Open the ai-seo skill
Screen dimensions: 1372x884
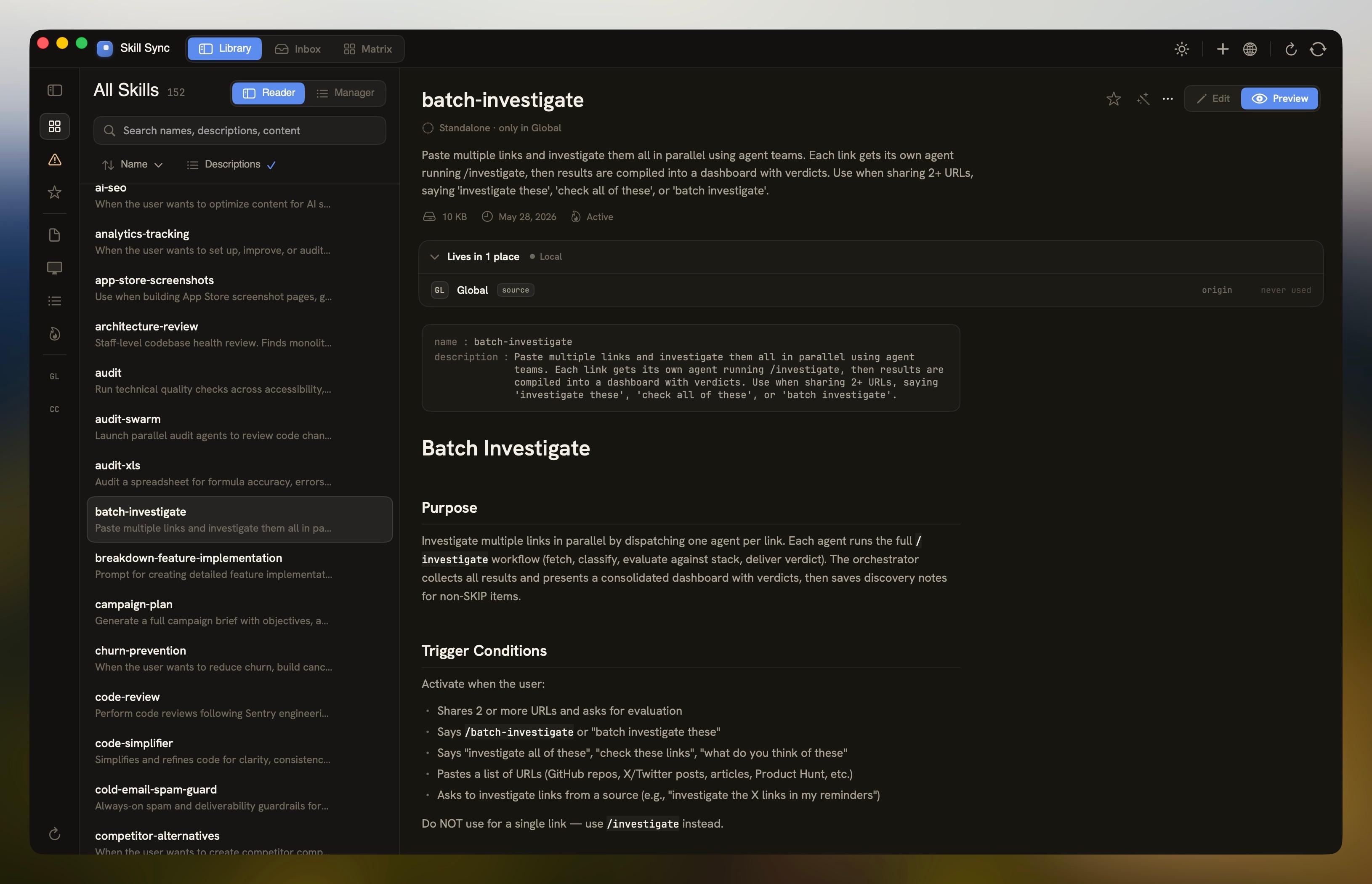click(x=240, y=196)
